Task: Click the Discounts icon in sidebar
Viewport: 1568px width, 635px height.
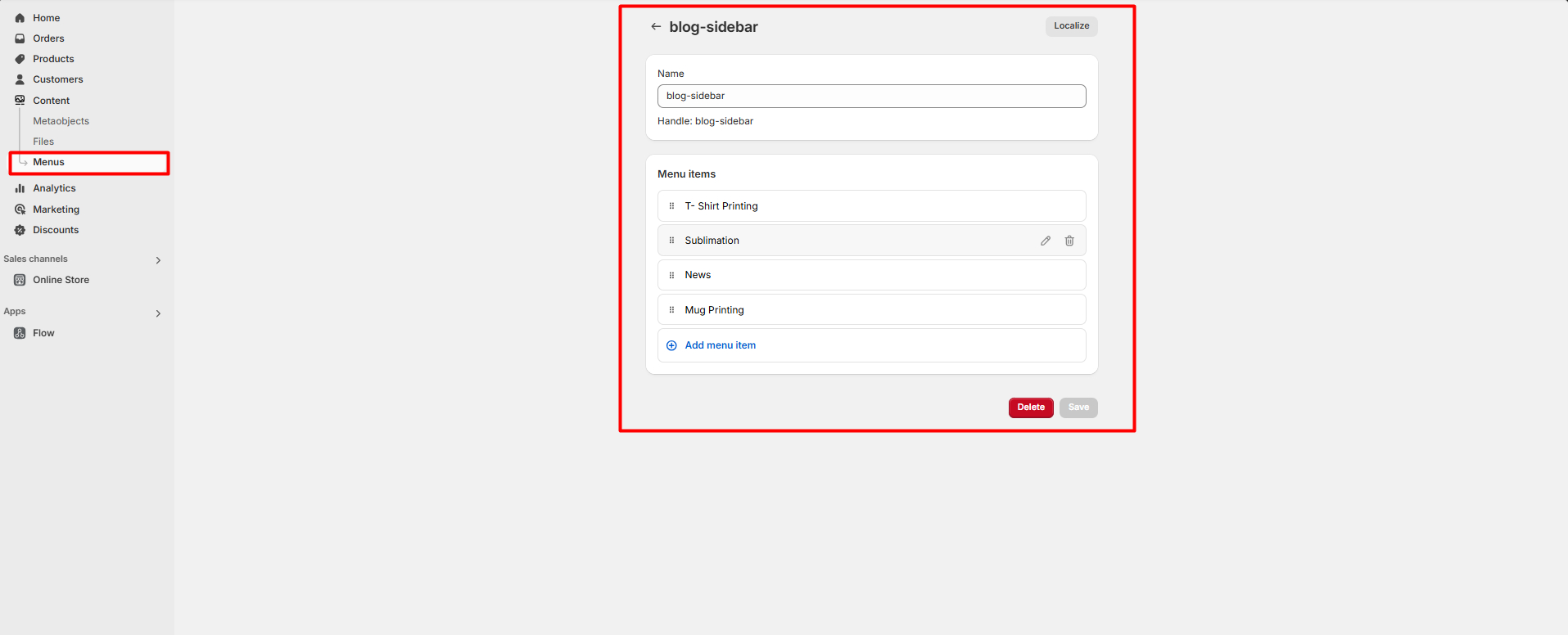Action: (x=20, y=230)
